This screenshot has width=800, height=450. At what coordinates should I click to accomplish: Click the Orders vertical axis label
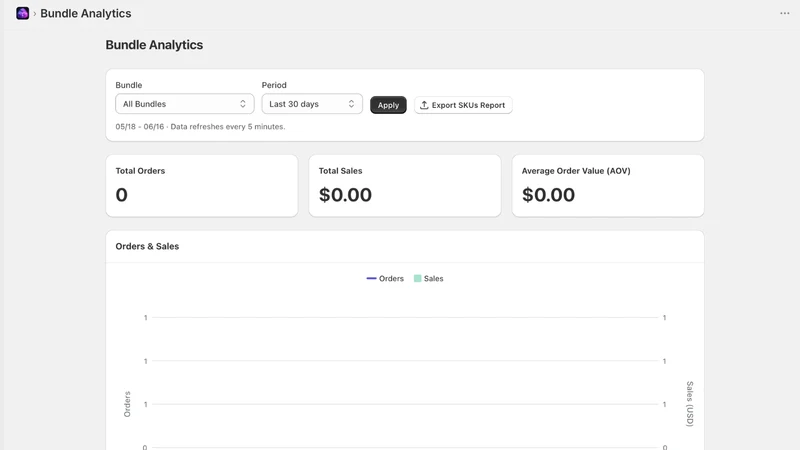128,404
